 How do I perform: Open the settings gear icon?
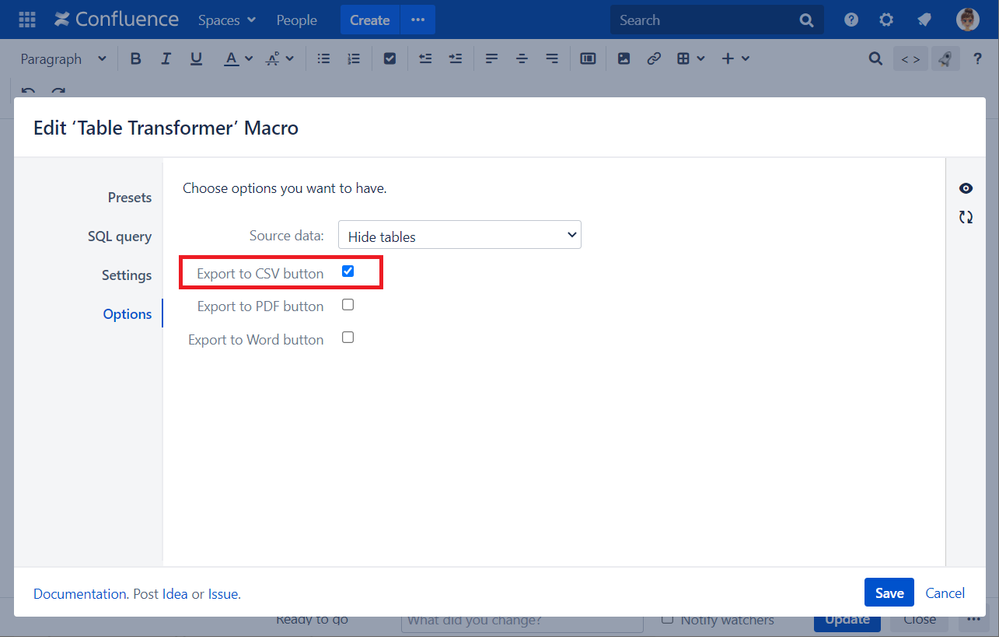[x=886, y=20]
